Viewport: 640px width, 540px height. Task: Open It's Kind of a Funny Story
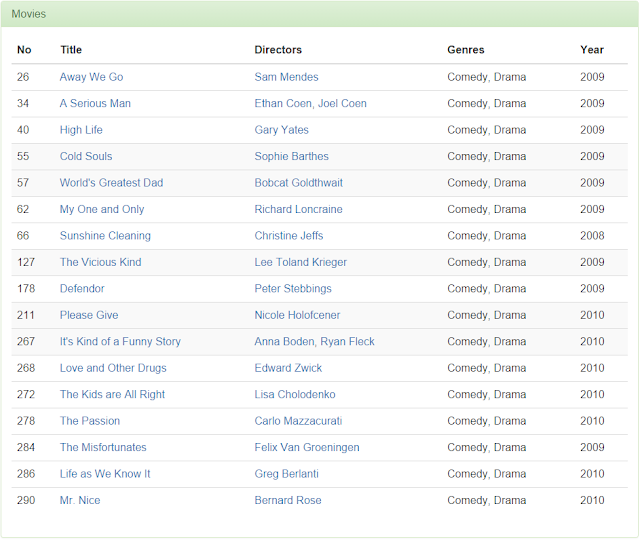tap(120, 342)
